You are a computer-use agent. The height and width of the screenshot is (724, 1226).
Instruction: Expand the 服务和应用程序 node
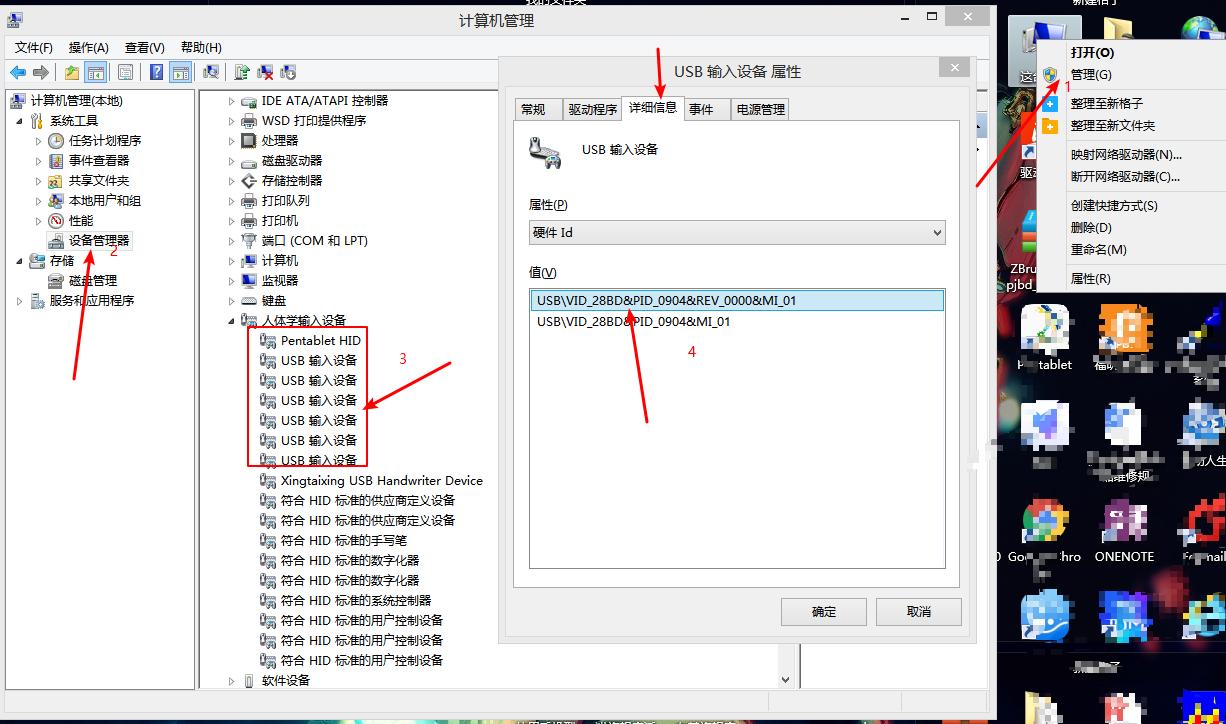click(19, 300)
